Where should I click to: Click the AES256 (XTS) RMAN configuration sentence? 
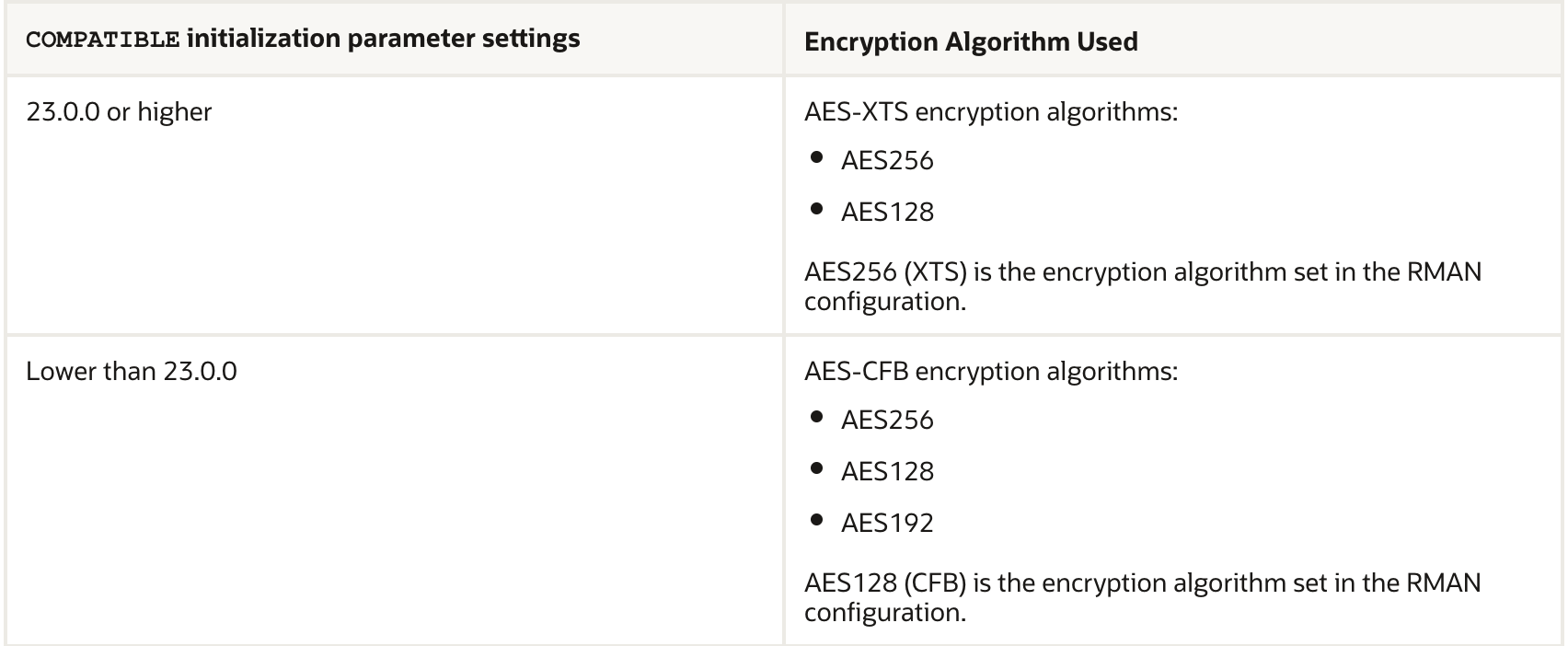point(1142,273)
